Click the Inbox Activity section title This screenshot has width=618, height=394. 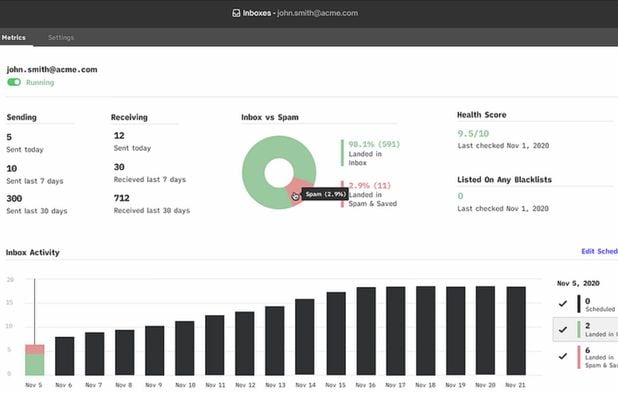click(33, 253)
